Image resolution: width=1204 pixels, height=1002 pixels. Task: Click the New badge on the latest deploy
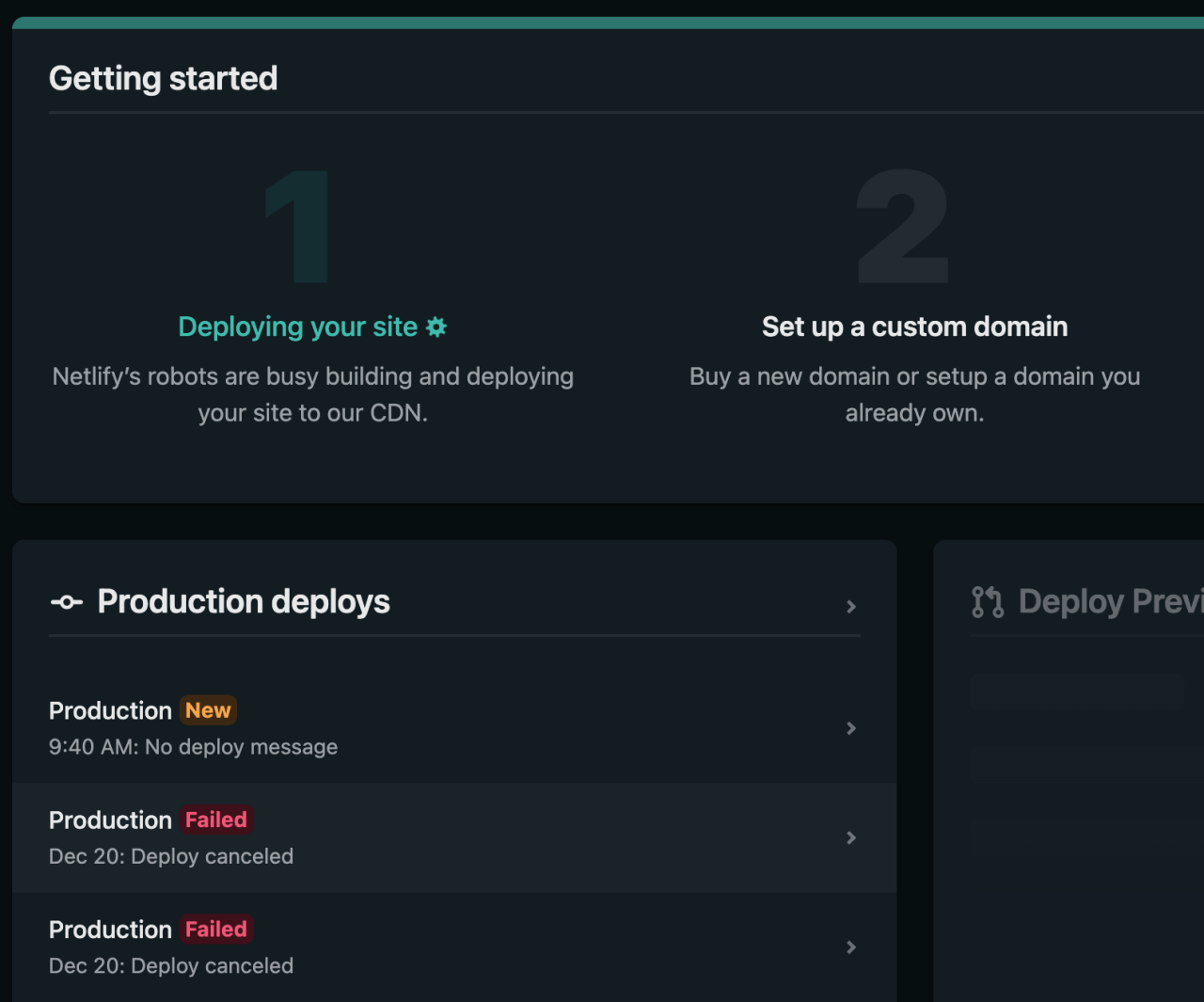click(208, 710)
